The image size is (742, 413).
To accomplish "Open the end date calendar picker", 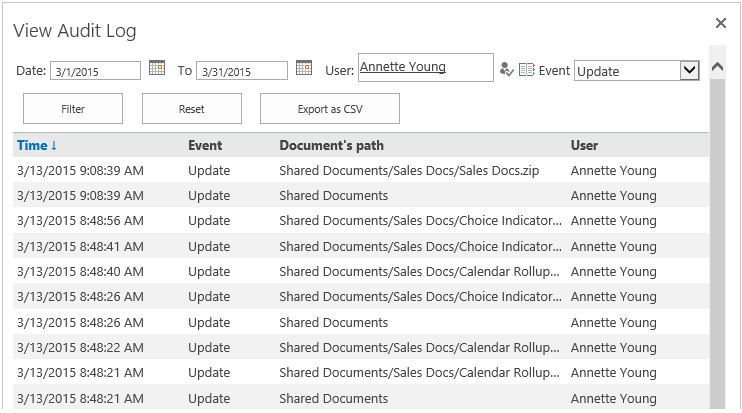I will pos(304,68).
